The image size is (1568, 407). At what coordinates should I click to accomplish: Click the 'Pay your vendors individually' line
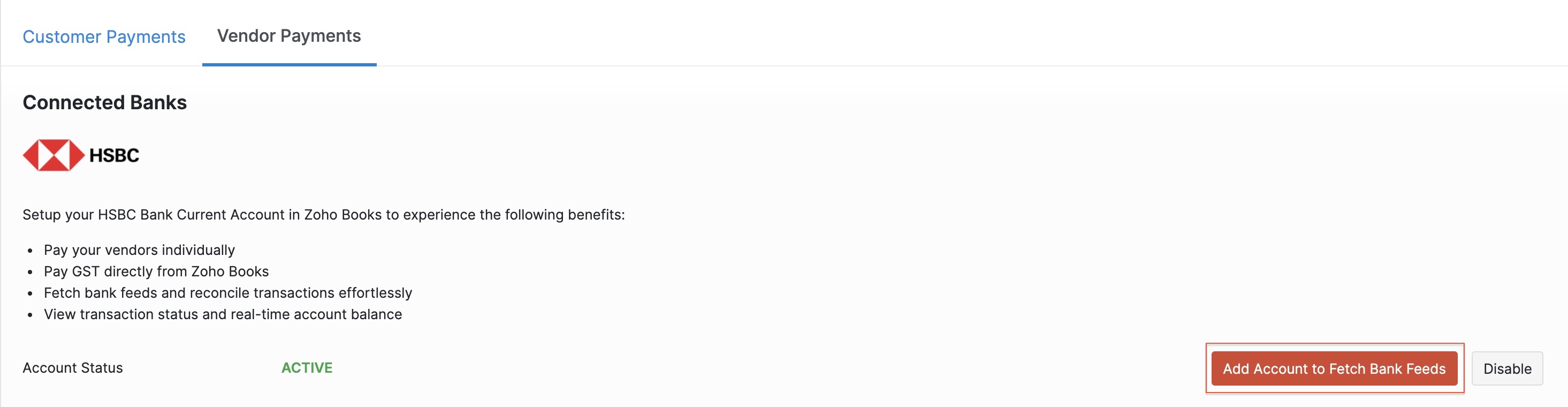139,251
